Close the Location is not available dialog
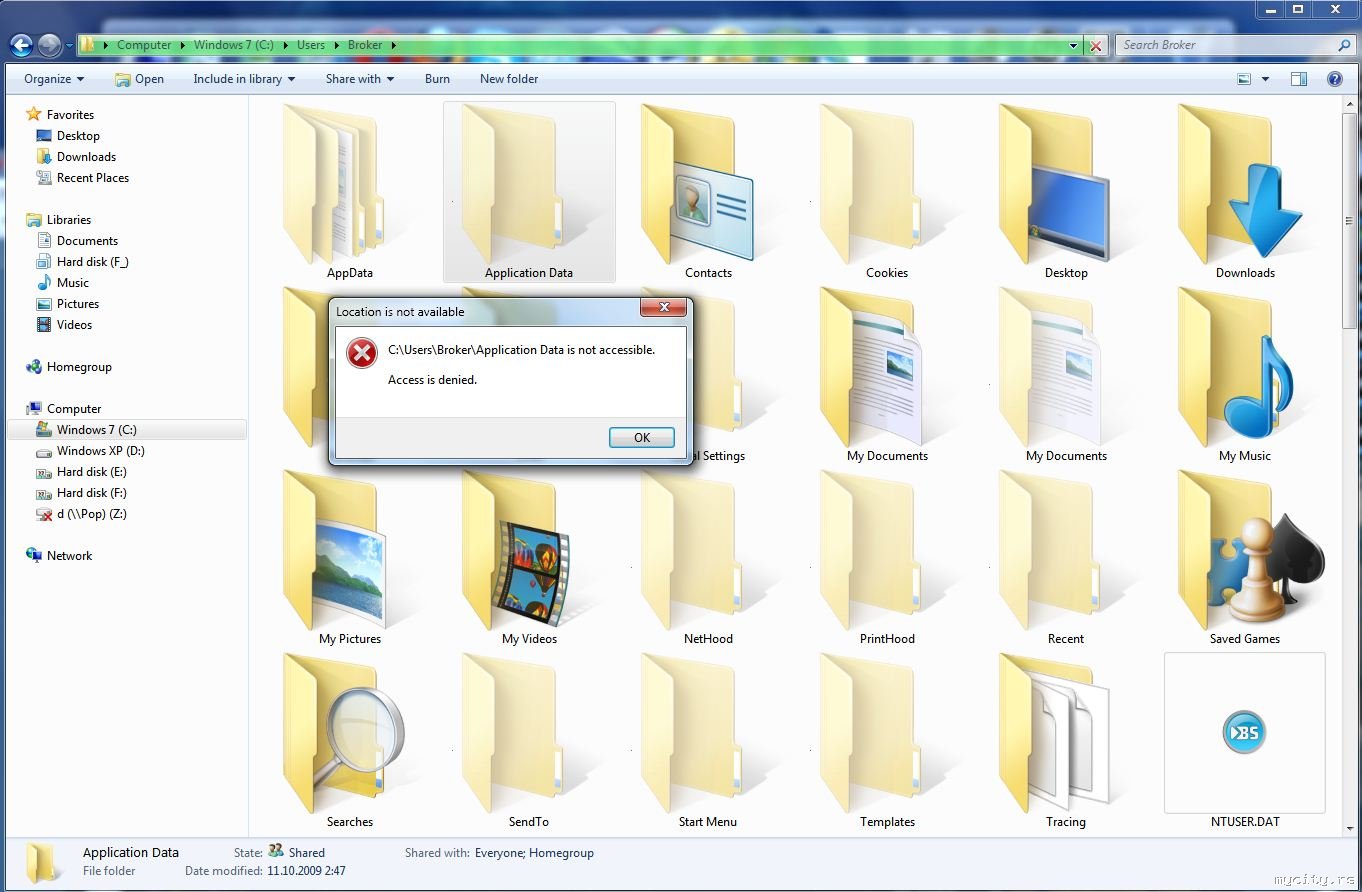The height and width of the screenshot is (892, 1362). pos(662,308)
